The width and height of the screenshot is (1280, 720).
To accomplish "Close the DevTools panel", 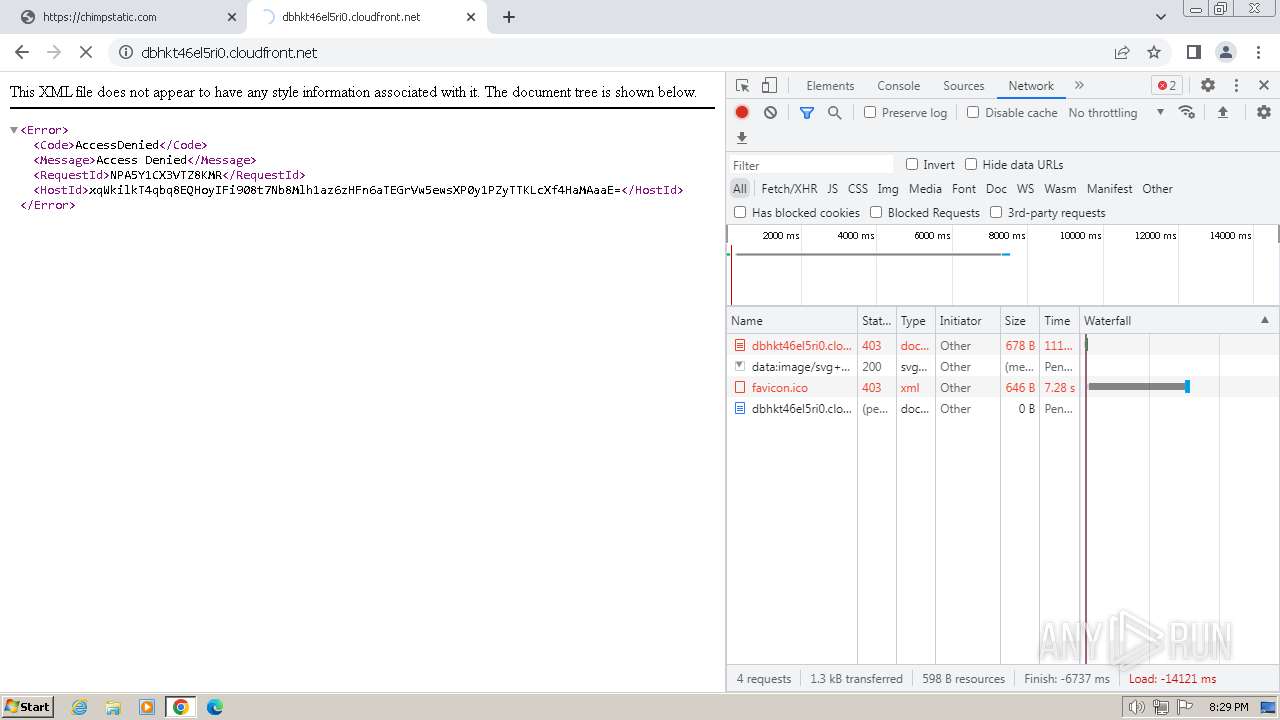I will (x=1264, y=85).
